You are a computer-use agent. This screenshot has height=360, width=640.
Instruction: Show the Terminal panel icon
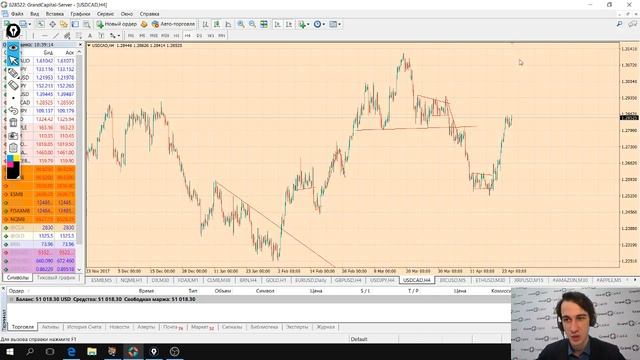[x=75, y=24]
